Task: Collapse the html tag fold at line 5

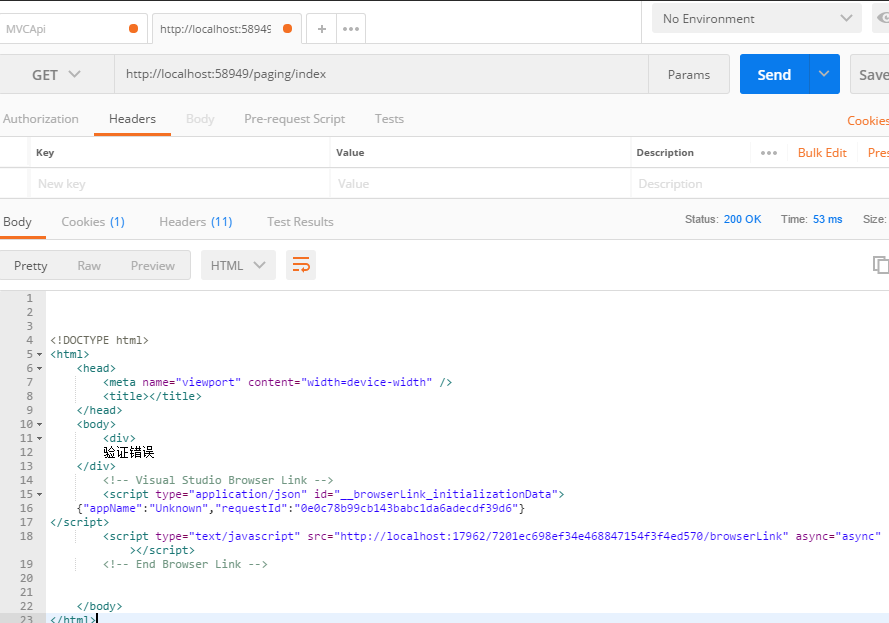Action: click(x=40, y=354)
